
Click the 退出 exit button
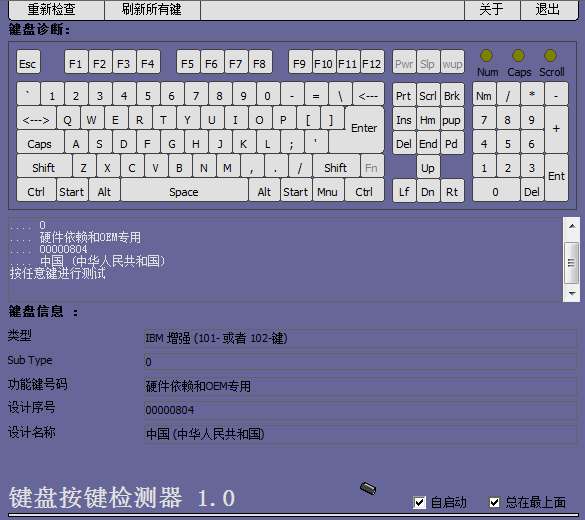click(x=548, y=9)
